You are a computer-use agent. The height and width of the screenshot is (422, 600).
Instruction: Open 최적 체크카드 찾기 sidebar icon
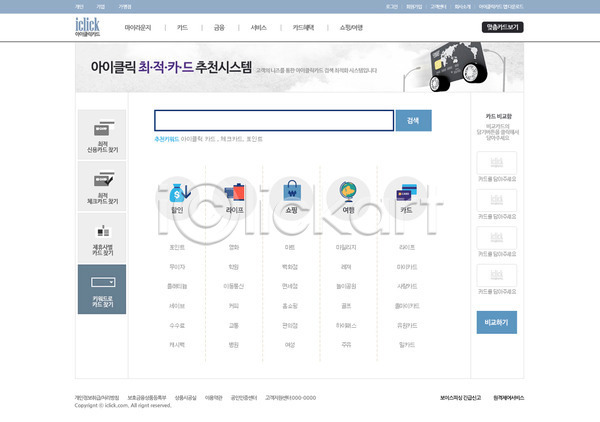(x=102, y=186)
